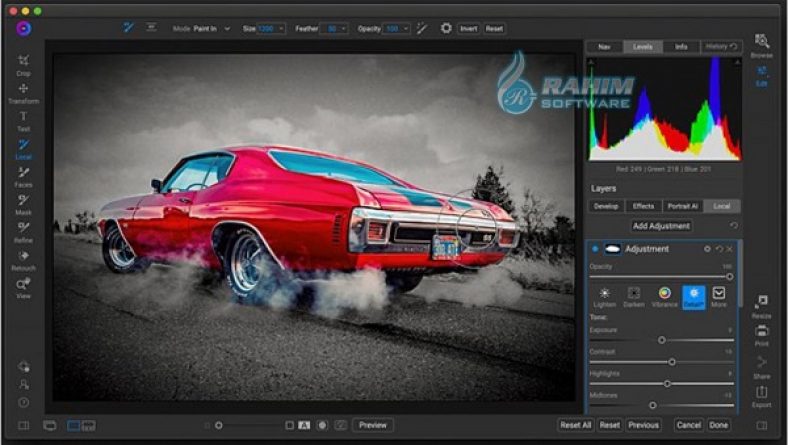Reset all local adjustments arrow beside Add Adjustment
The image size is (788, 445).
[734, 226]
